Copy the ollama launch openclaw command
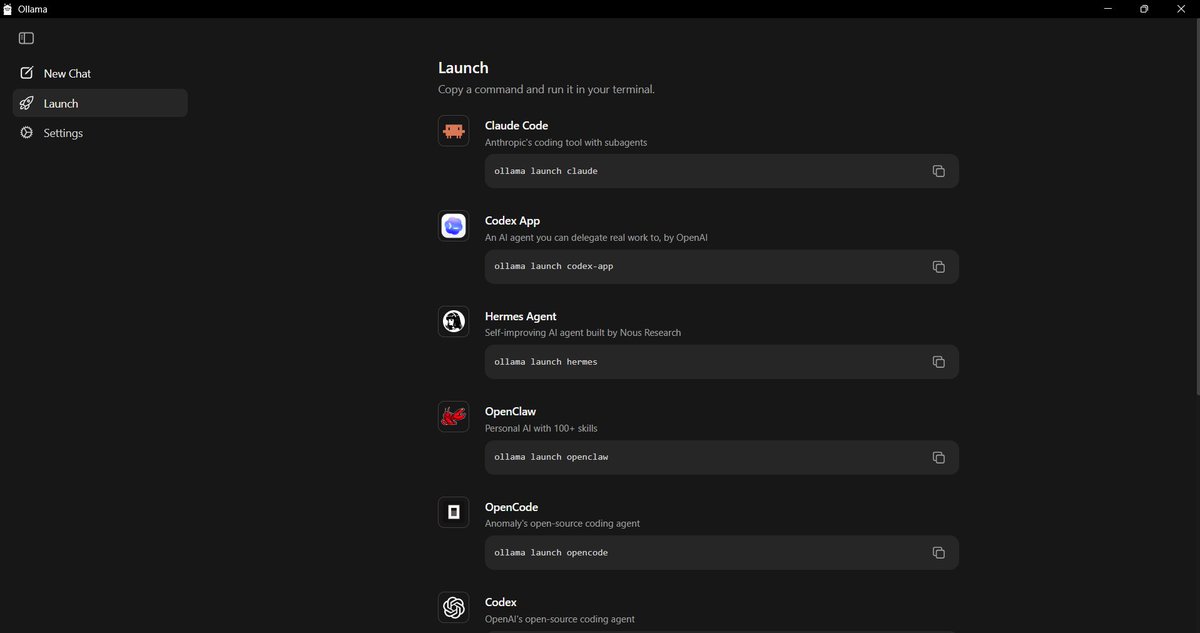The width and height of the screenshot is (1200, 633). pos(938,457)
